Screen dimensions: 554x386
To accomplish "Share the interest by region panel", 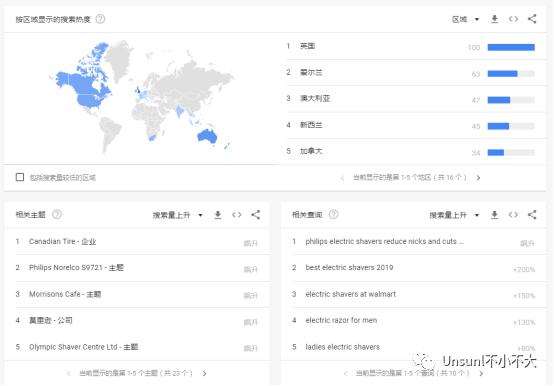I will 532,19.
